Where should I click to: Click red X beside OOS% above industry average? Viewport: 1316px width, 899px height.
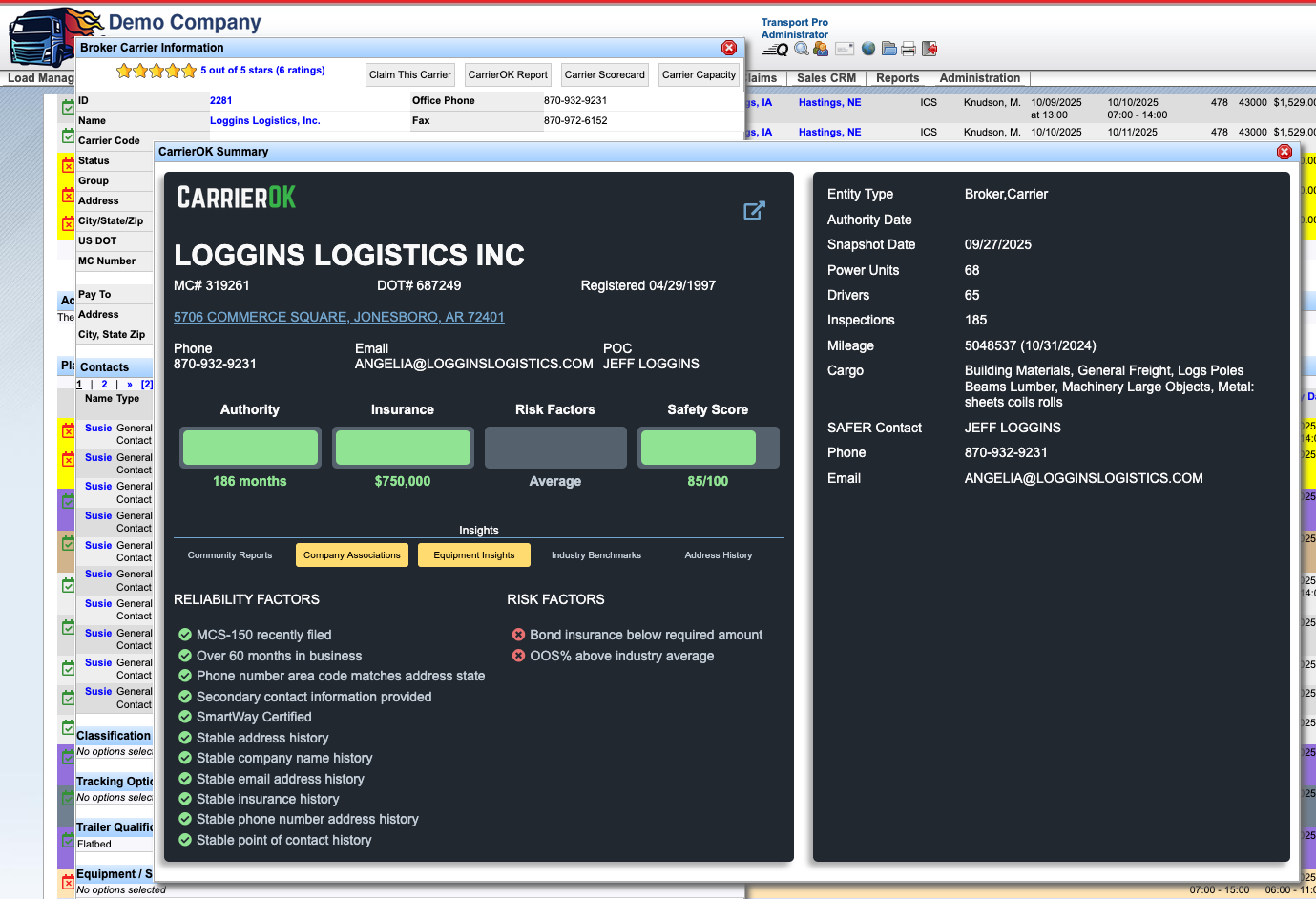[x=518, y=656]
